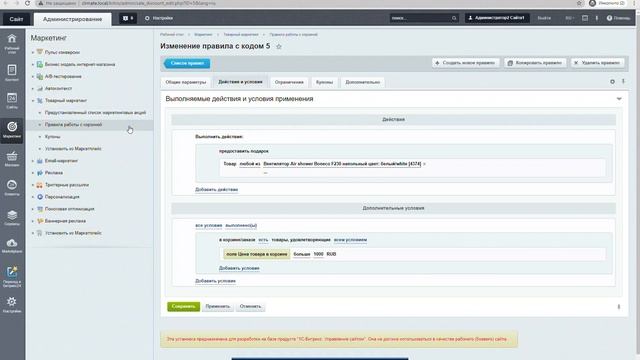Click the Триггерные рассылки tree icon

(40, 185)
